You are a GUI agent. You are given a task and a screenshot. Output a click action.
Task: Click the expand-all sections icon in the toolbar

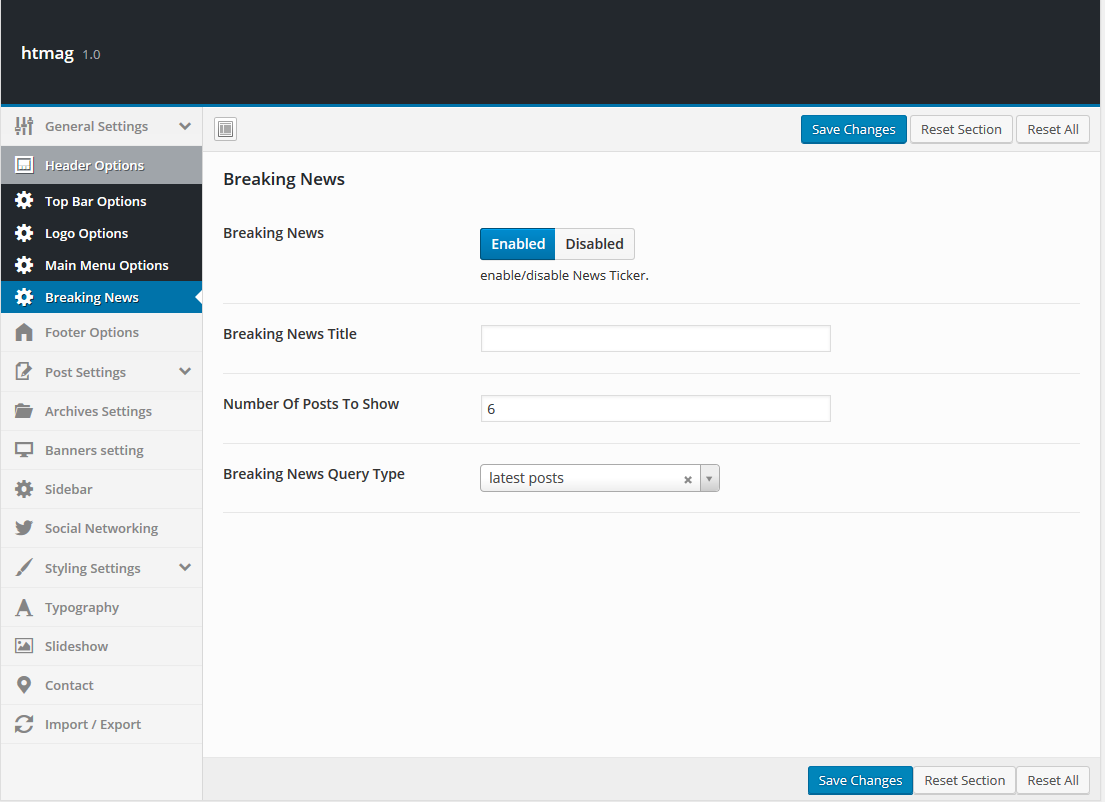[x=225, y=129]
